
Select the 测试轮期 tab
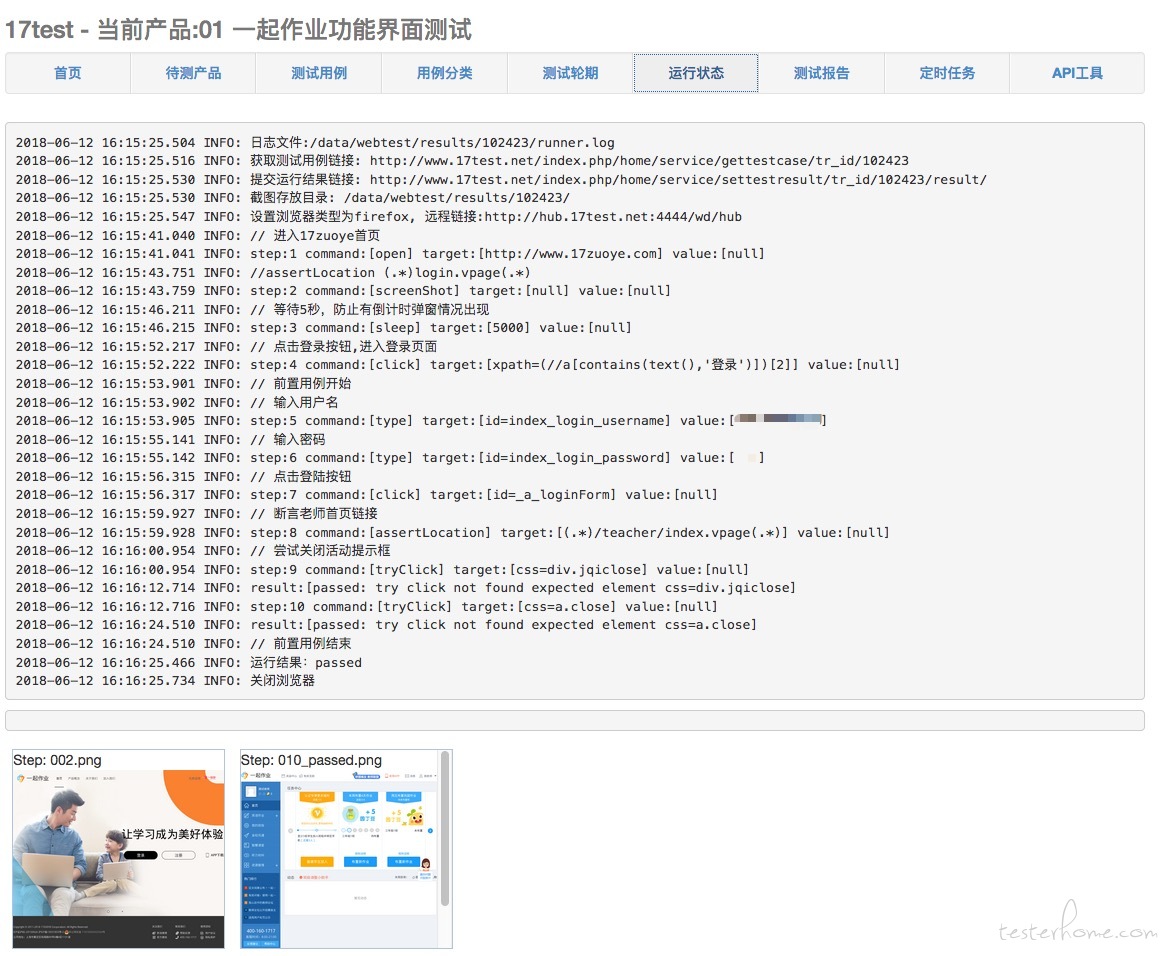coord(570,73)
